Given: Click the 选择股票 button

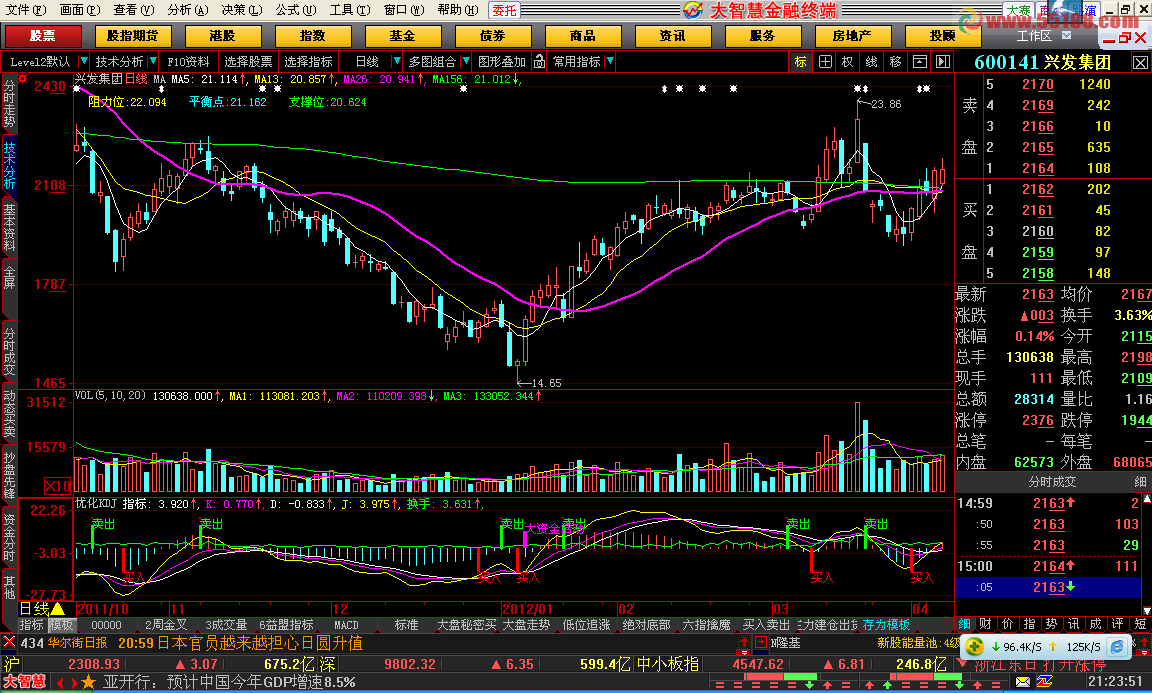Looking at the screenshot, I should click(248, 62).
